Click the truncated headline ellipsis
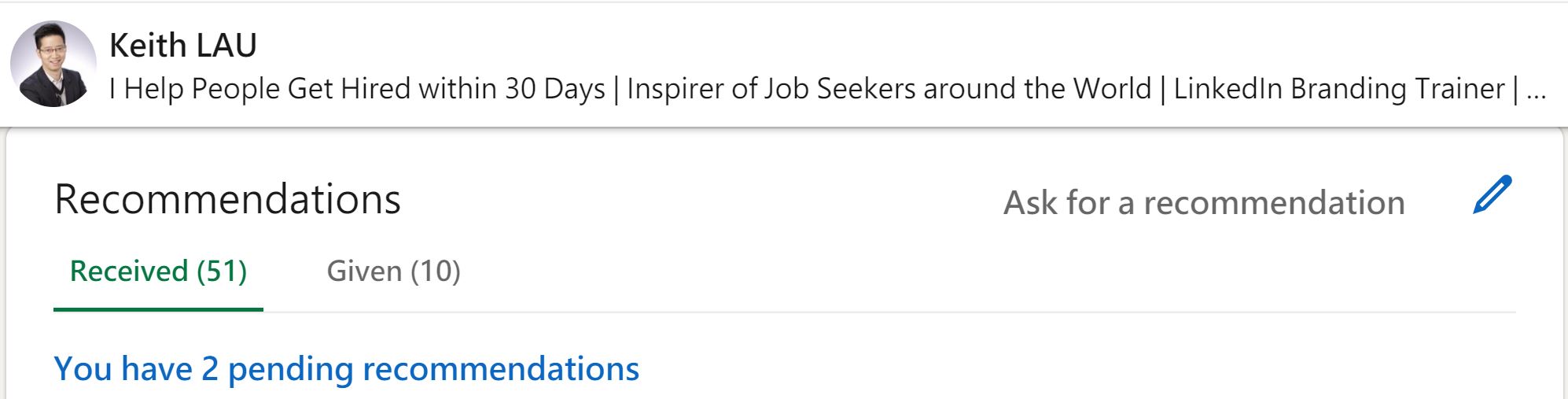This screenshot has height=399, width=1568. tap(1536, 91)
